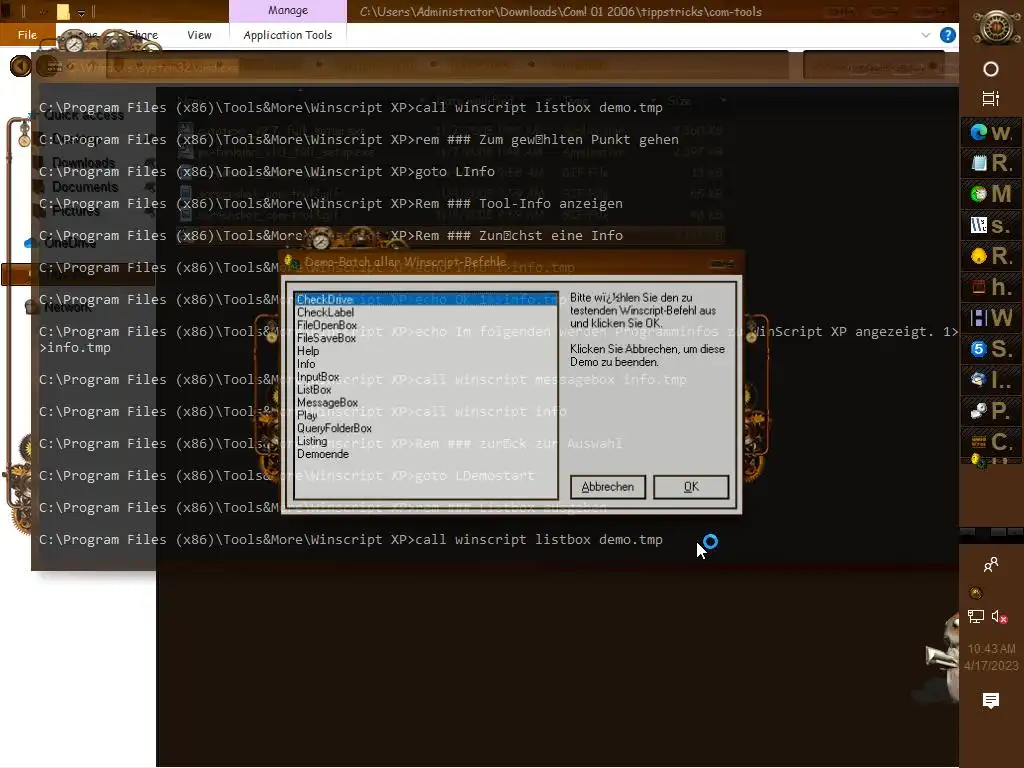1024x768 pixels.
Task: Switch to the green clock taskbar item
Action: 991,194
